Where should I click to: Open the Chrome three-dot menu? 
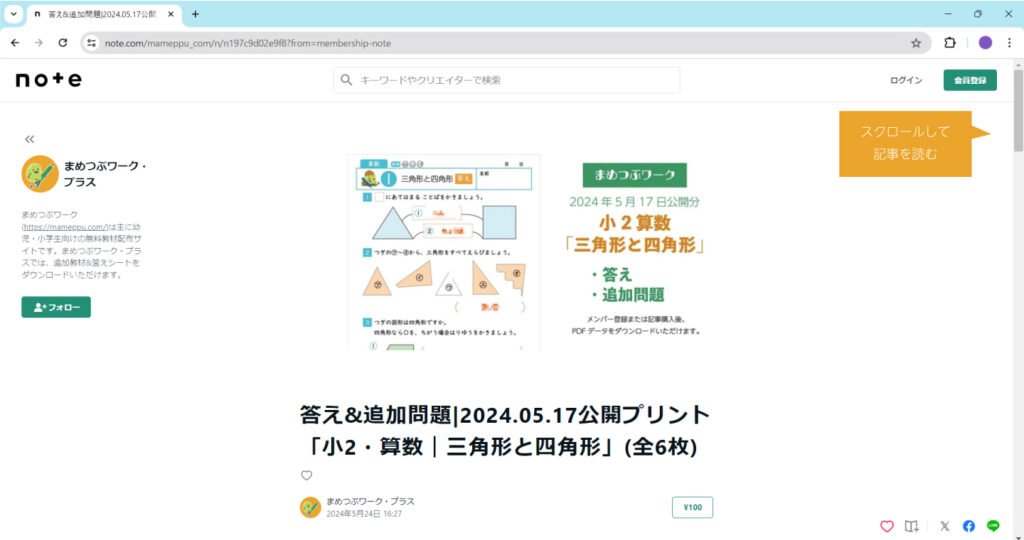[1009, 42]
